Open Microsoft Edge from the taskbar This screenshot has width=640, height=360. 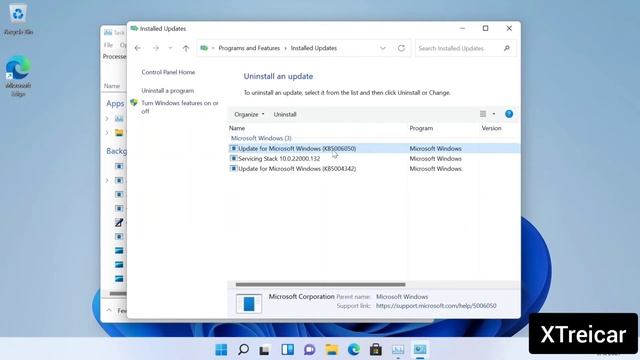pos(353,349)
